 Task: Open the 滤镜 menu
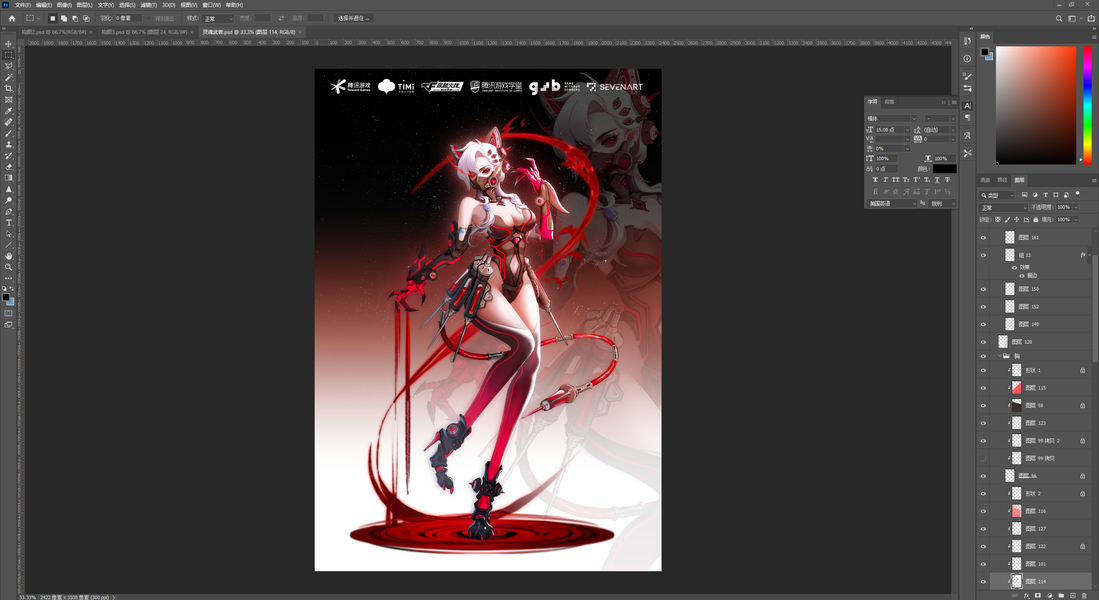pyautogui.click(x=149, y=5)
